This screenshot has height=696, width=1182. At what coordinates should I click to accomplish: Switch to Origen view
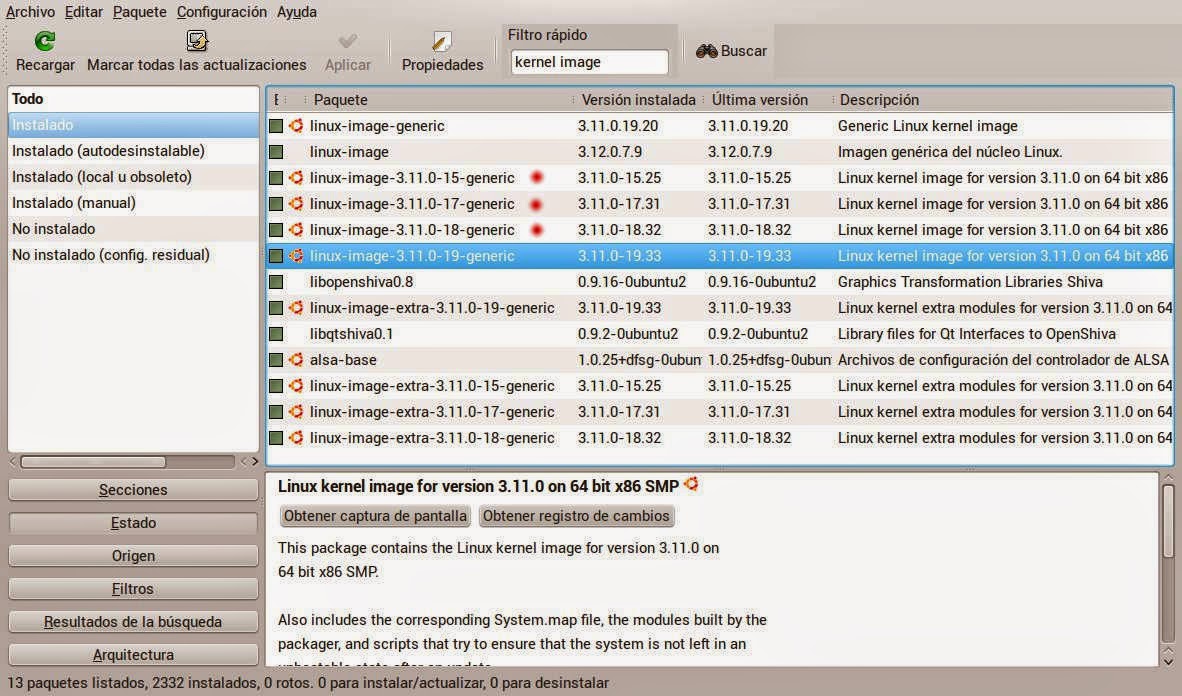133,556
